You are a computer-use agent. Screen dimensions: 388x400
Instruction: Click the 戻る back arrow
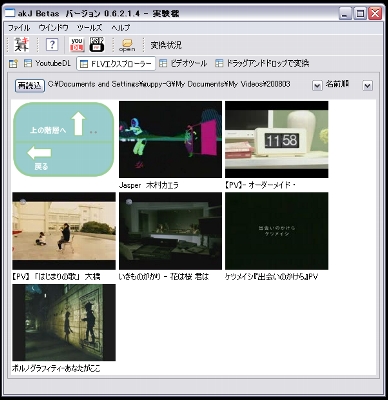point(39,153)
